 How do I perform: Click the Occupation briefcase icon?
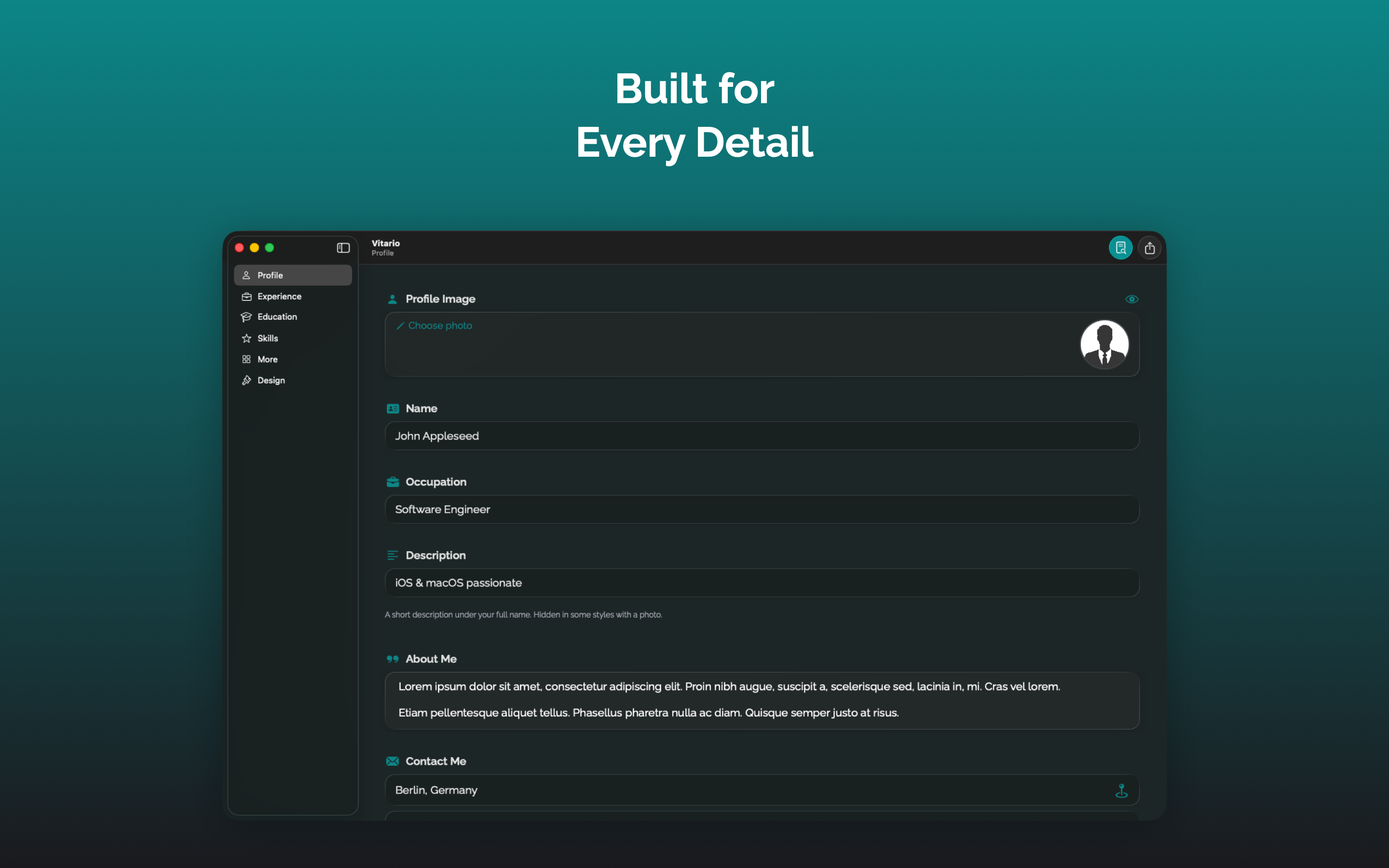pyautogui.click(x=393, y=482)
